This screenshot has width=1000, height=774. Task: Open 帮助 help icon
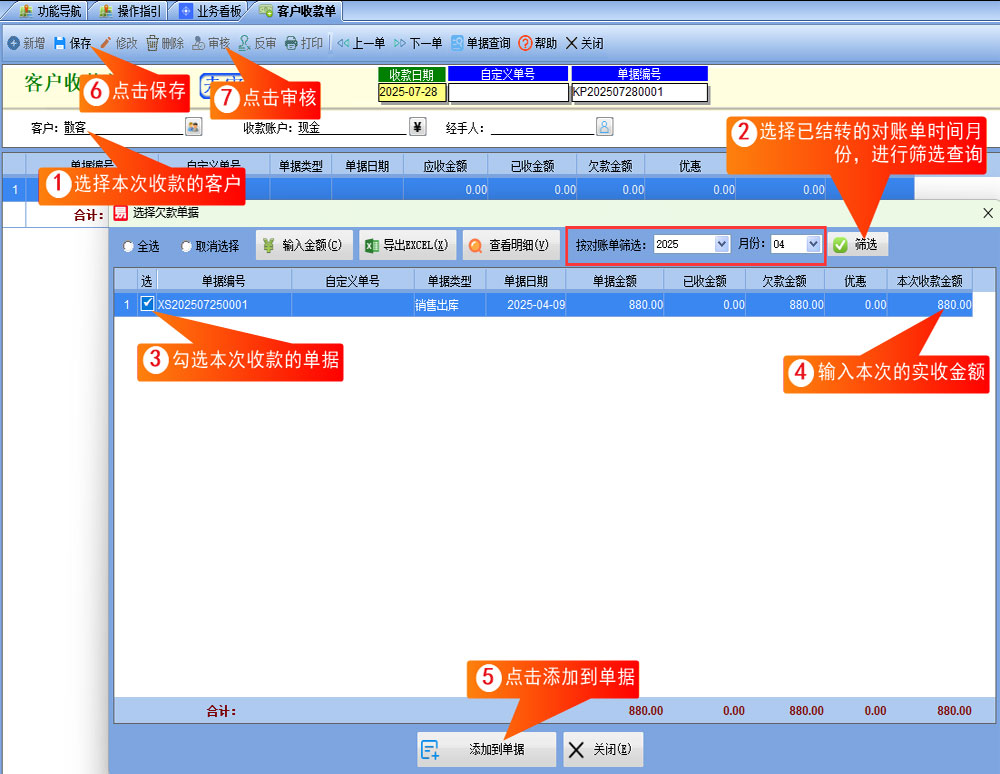tap(525, 44)
